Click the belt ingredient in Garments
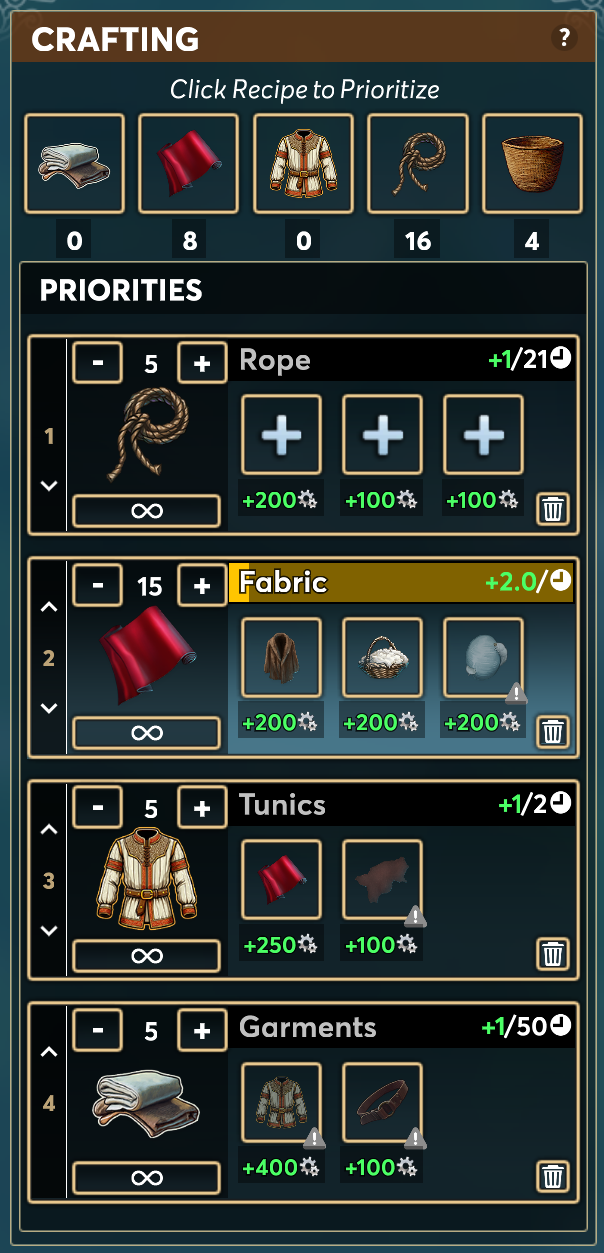604x1253 pixels. (382, 1102)
